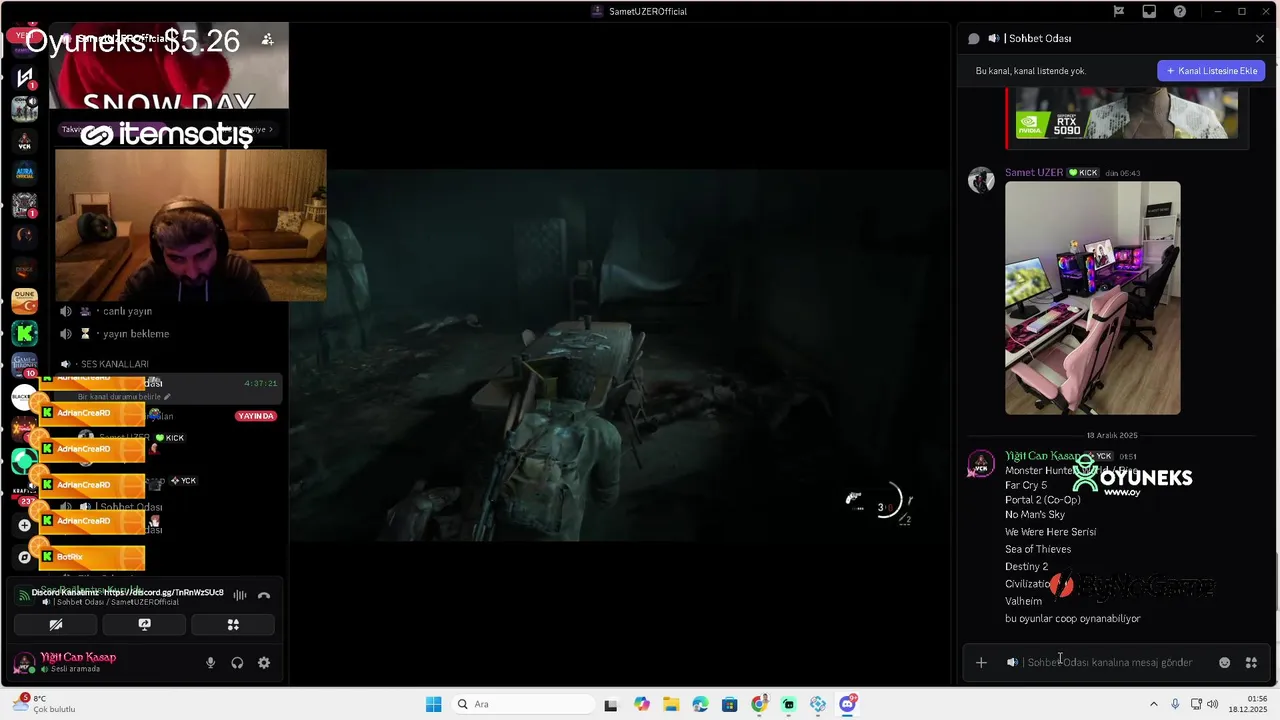
Task: Toggle headphone deafen in user panel
Action: pos(237,662)
